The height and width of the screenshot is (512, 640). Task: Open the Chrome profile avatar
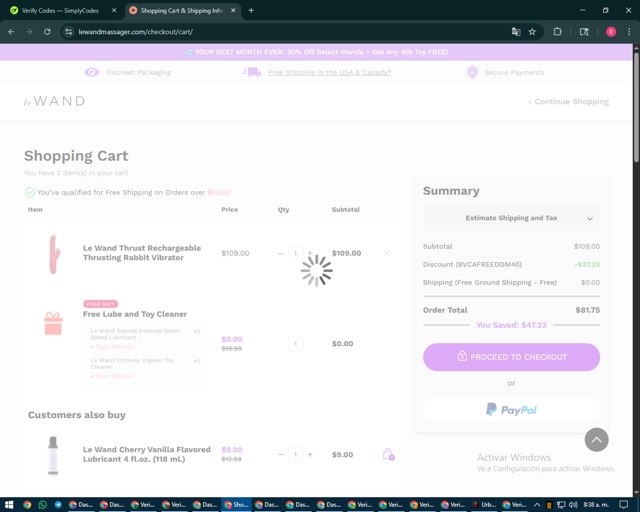click(x=611, y=31)
